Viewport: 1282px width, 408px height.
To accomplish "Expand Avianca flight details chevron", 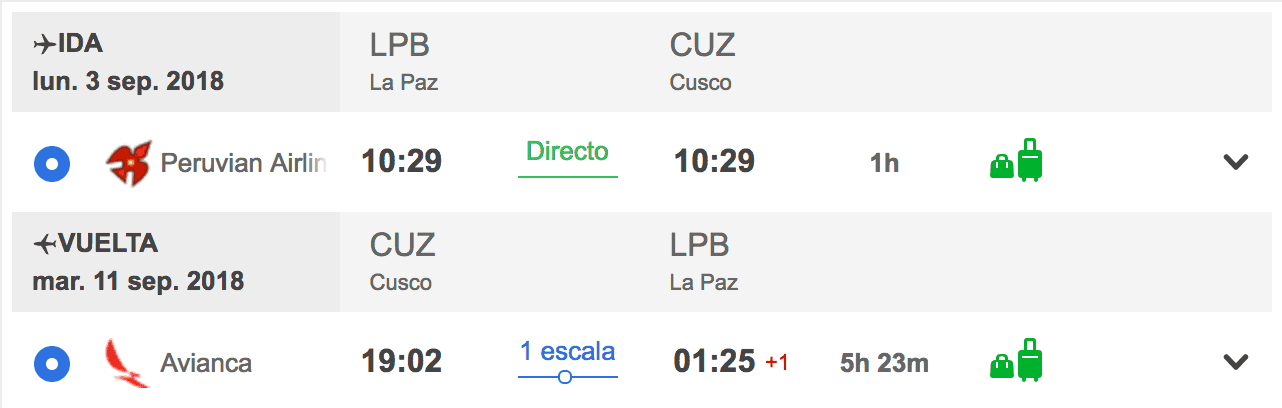I will (1237, 362).
